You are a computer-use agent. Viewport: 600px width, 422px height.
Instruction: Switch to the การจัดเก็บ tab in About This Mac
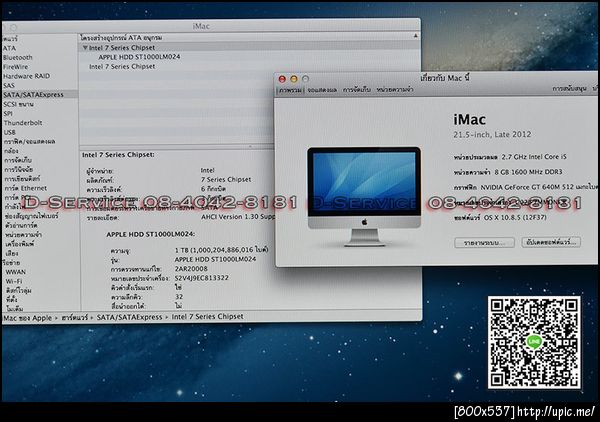pyautogui.click(x=356, y=90)
